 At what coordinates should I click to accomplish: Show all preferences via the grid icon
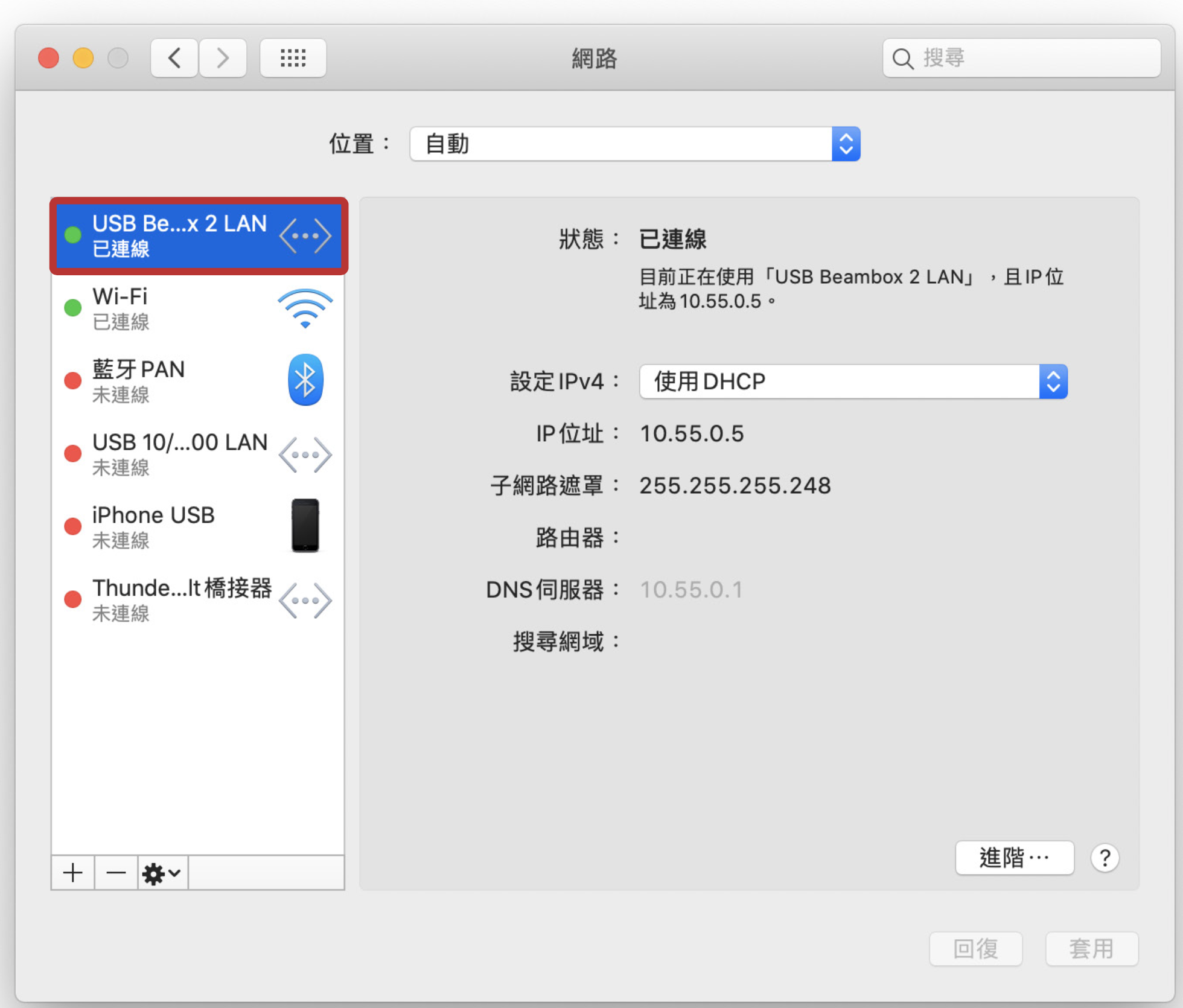tap(293, 58)
